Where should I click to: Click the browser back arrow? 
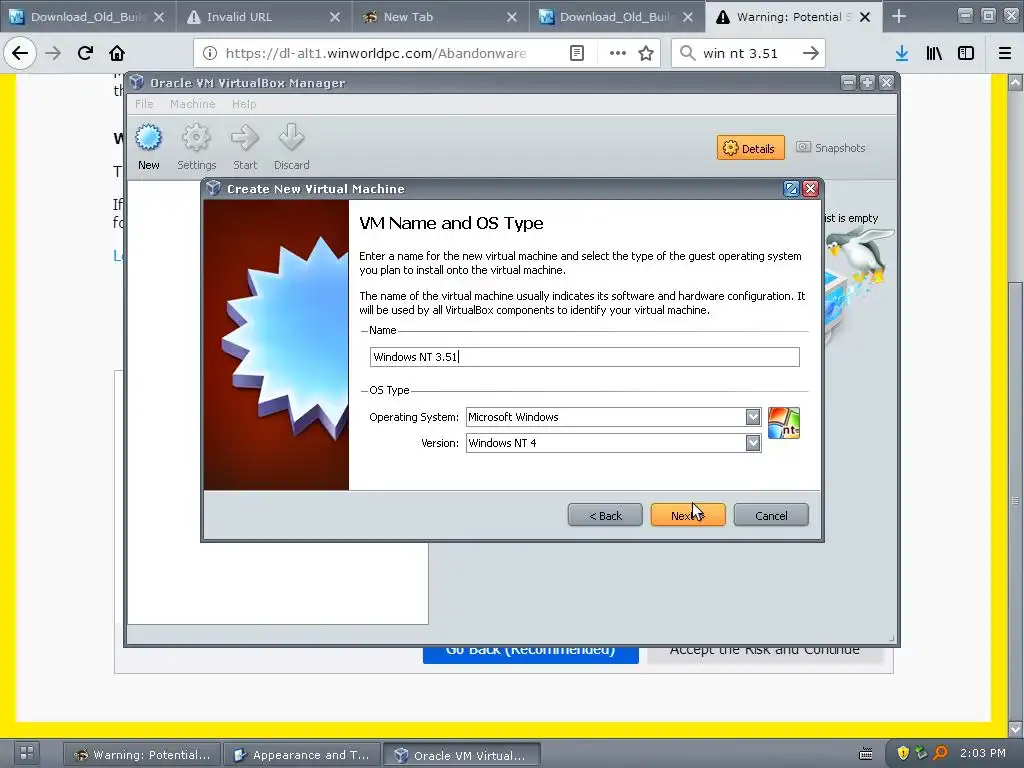point(20,53)
